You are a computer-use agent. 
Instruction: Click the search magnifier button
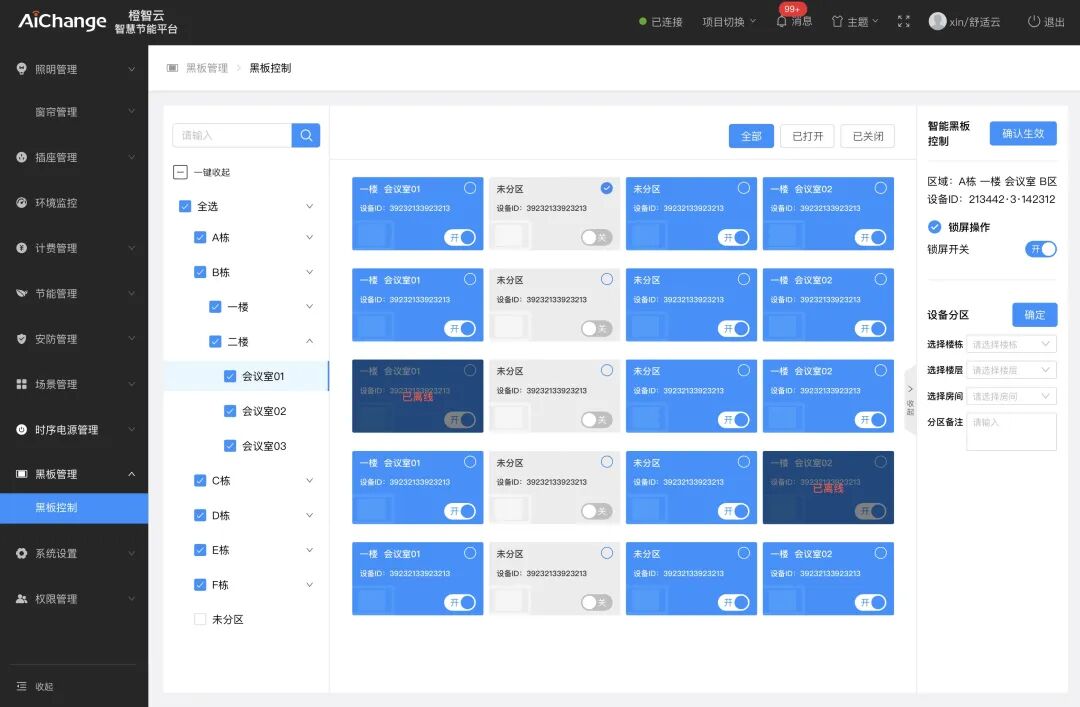(x=306, y=136)
